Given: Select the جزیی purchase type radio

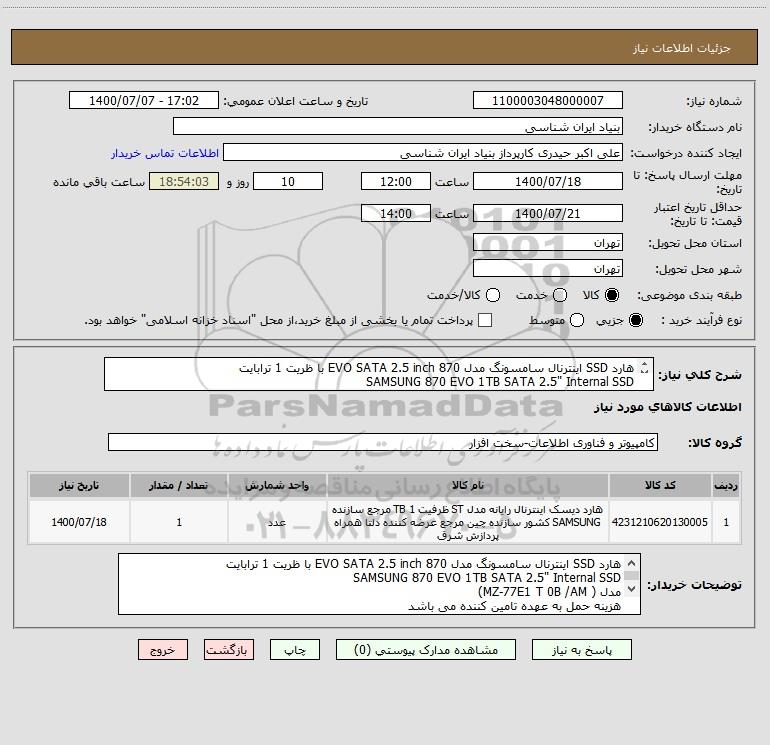Looking at the screenshot, I should tap(635, 320).
